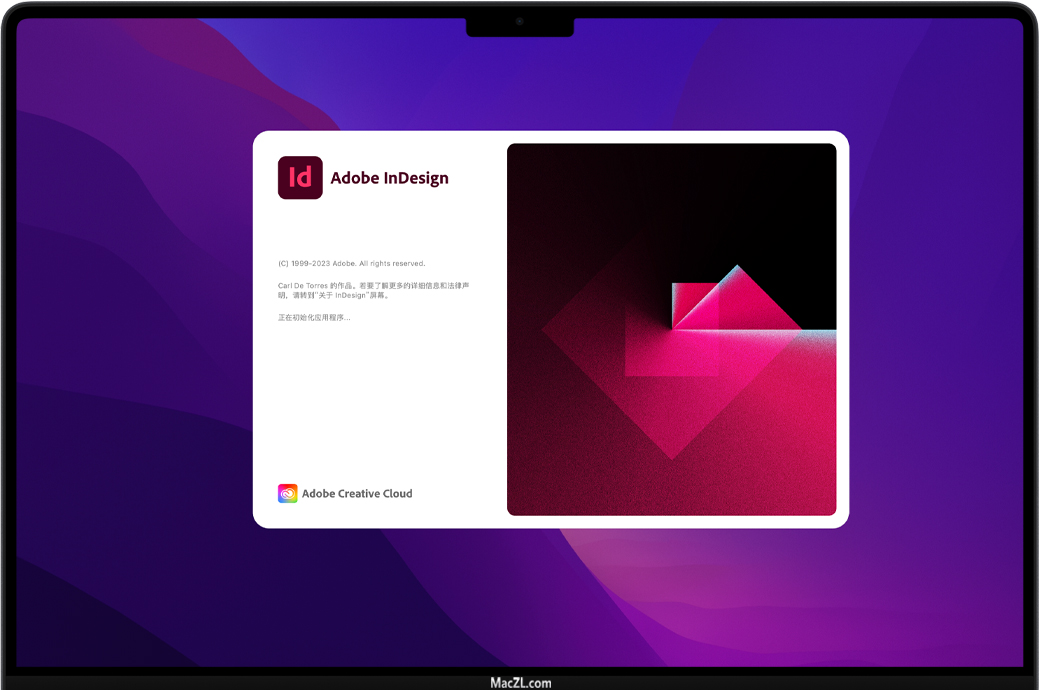
Task: Click the translucent pink square's lower-left corner
Action: click(627, 374)
